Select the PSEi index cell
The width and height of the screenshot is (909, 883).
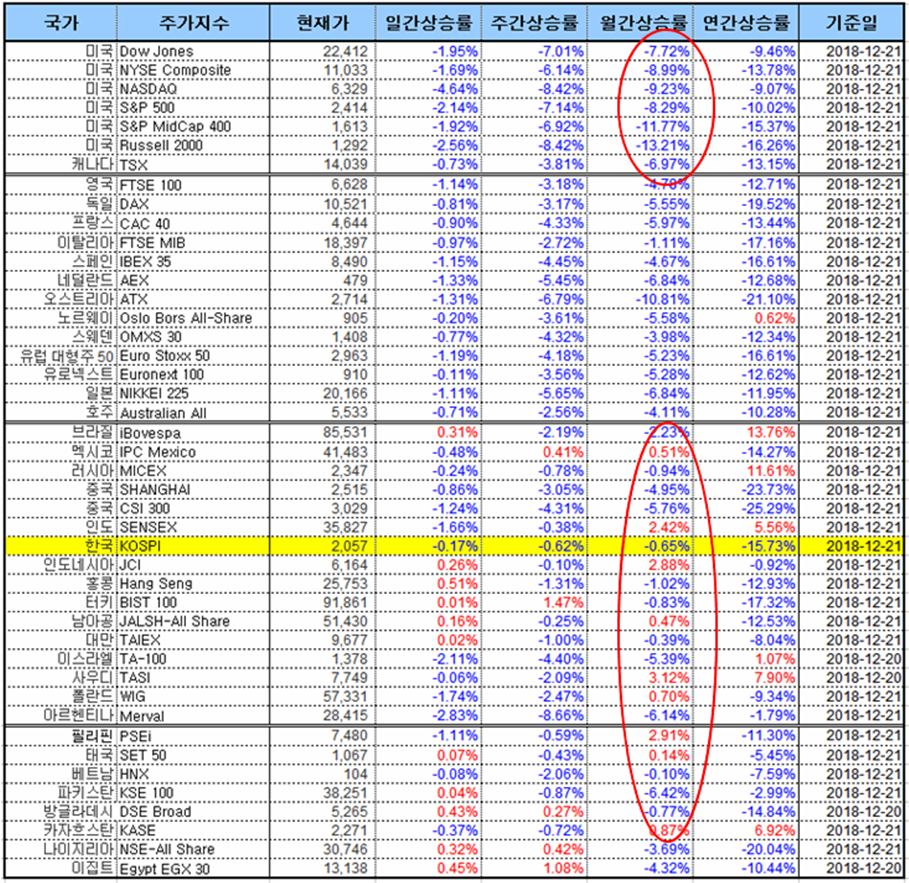tap(193, 736)
